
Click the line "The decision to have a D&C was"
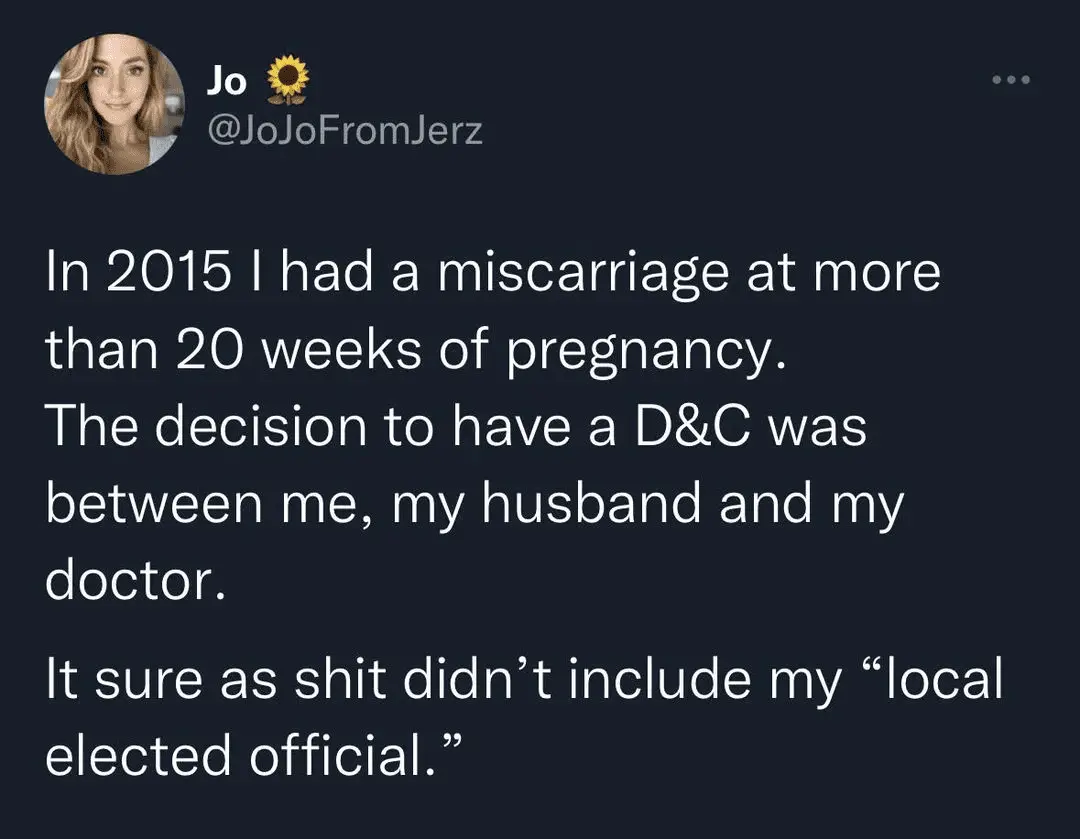click(x=456, y=428)
